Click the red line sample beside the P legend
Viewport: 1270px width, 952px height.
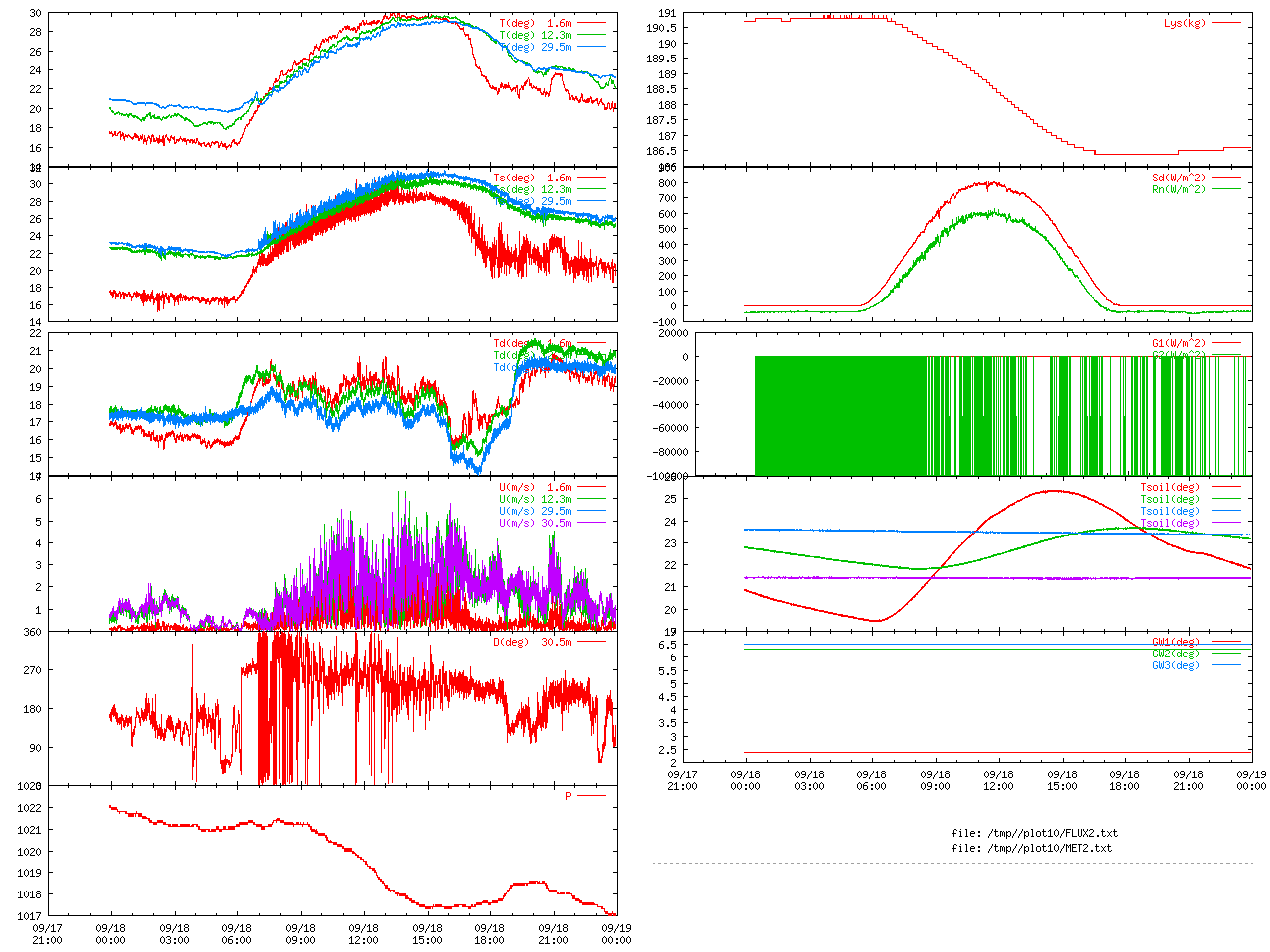(591, 795)
